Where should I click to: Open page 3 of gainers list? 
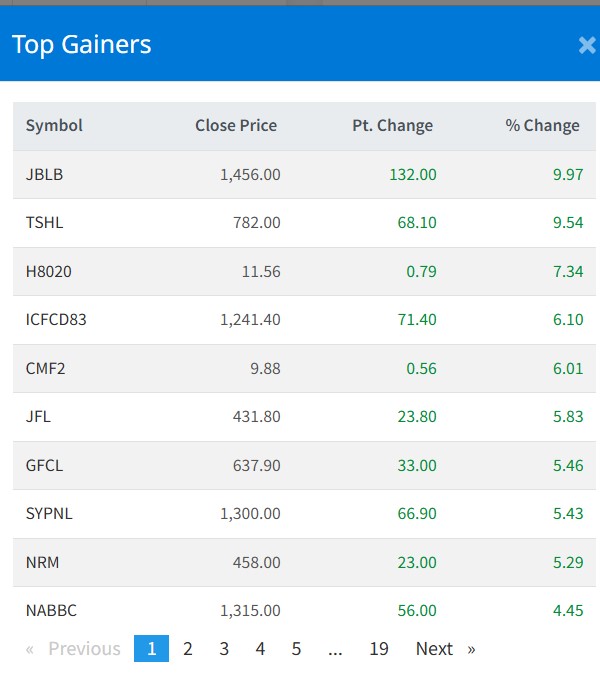point(224,649)
